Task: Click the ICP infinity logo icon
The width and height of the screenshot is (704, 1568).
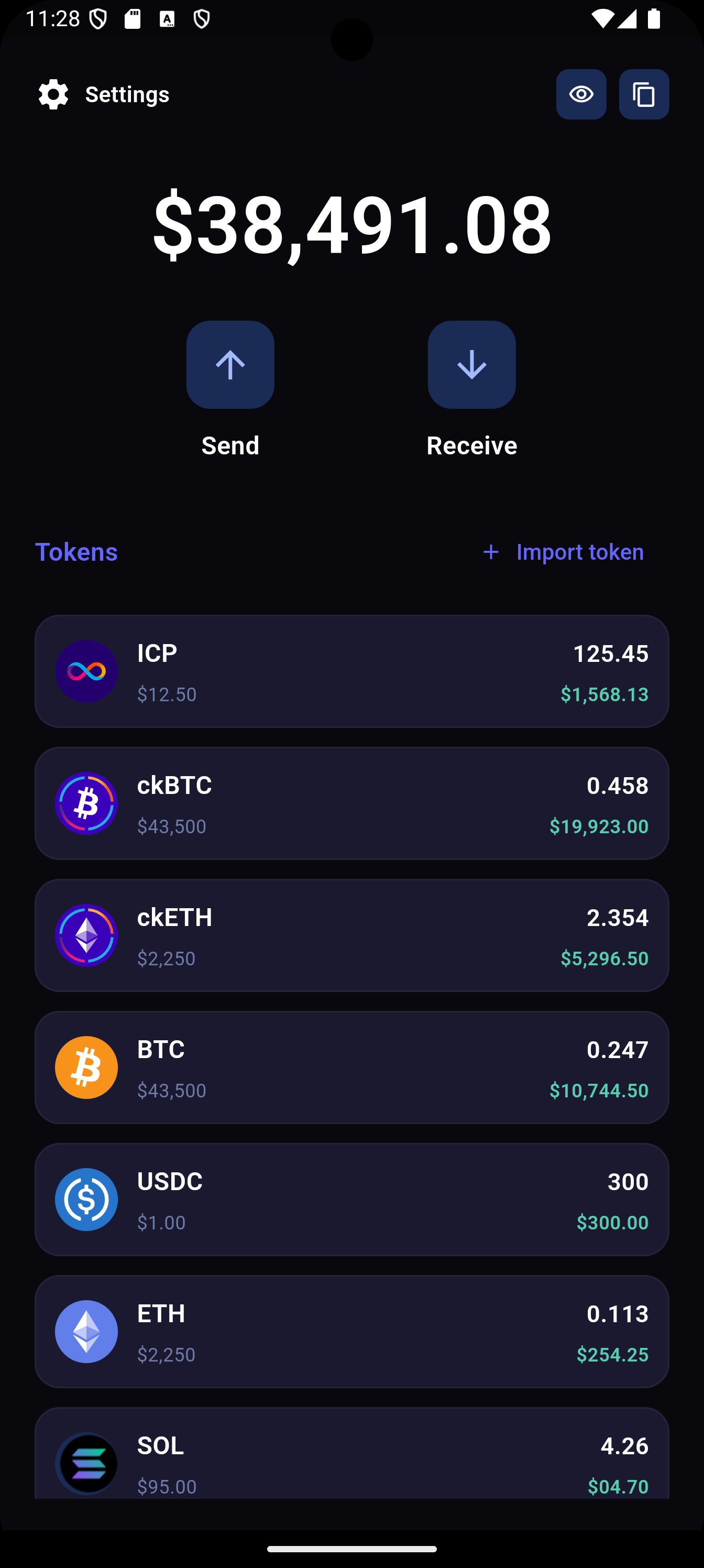Action: 86,671
